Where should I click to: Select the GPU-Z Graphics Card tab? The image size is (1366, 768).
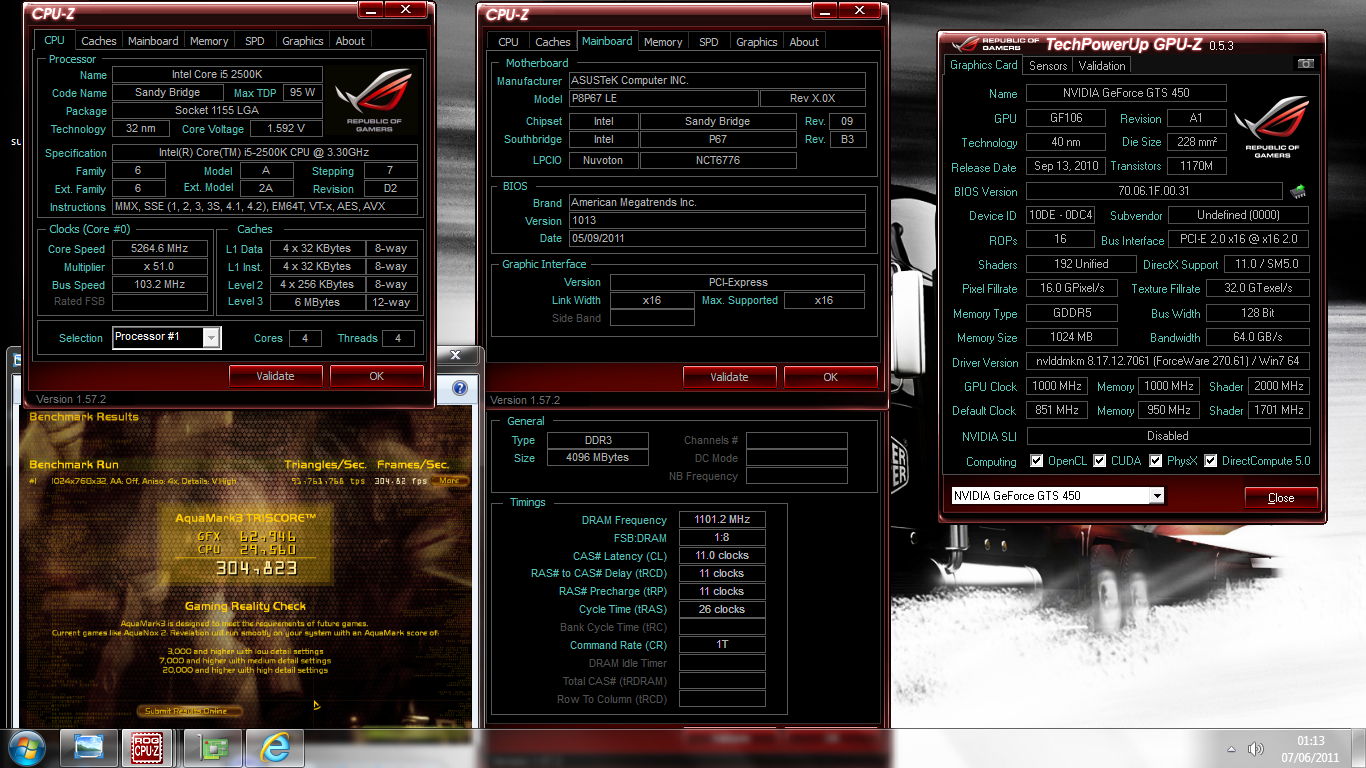click(984, 65)
